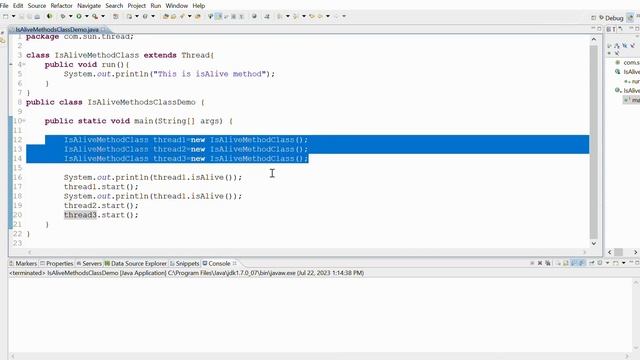This screenshot has width=640, height=360.
Task: Open the Refactor menu
Action: (x=61, y=6)
